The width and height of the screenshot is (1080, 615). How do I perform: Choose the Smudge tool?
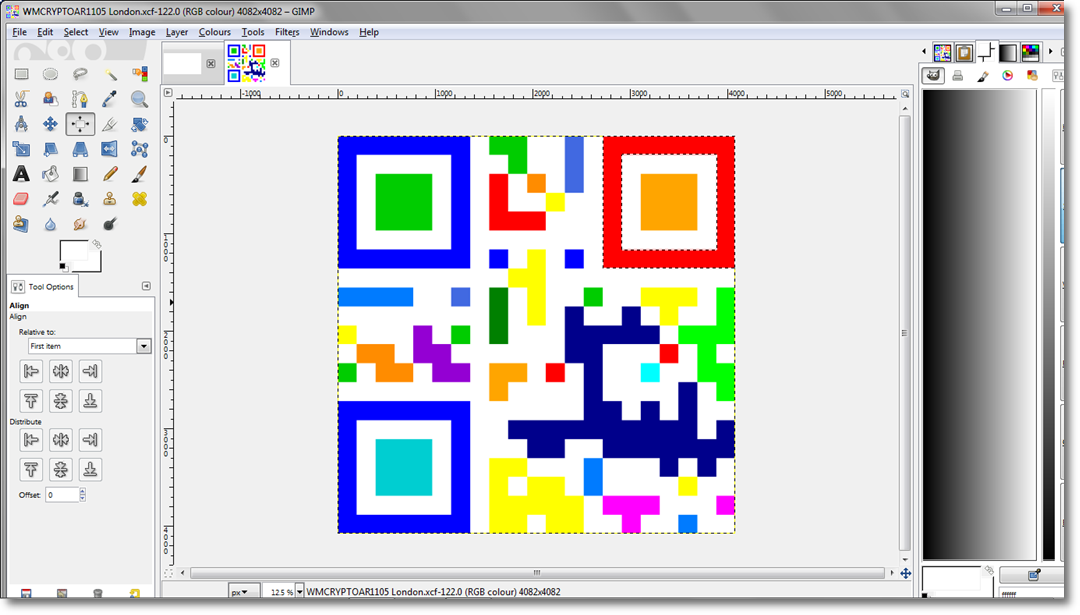[x=80, y=224]
